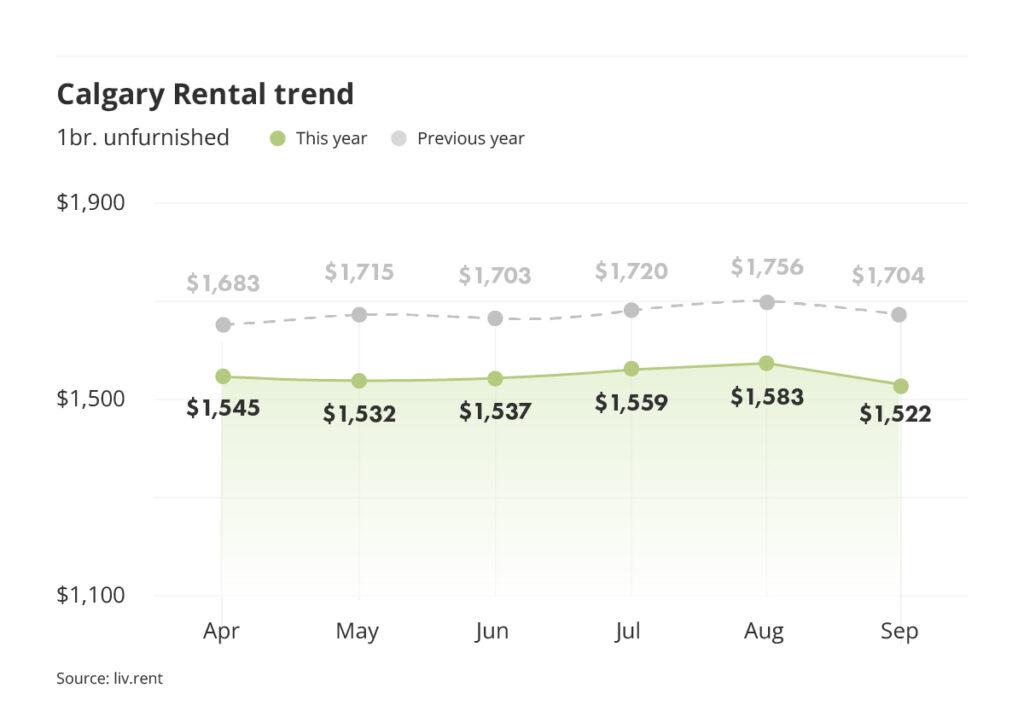The image size is (1024, 717).
Task: Select the Jun month axis label
Action: tap(492, 632)
